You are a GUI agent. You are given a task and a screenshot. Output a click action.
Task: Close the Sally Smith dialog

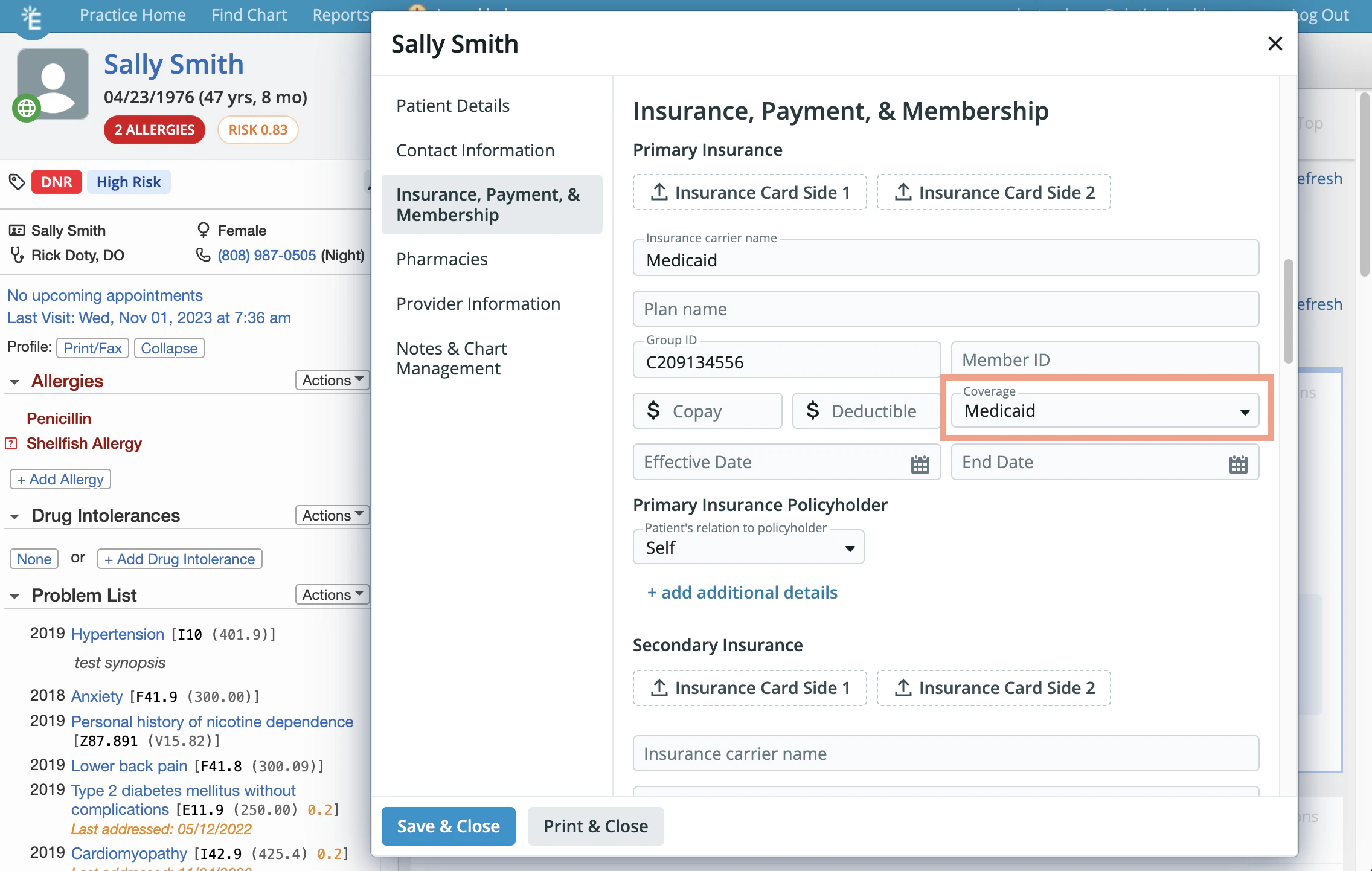coord(1275,43)
